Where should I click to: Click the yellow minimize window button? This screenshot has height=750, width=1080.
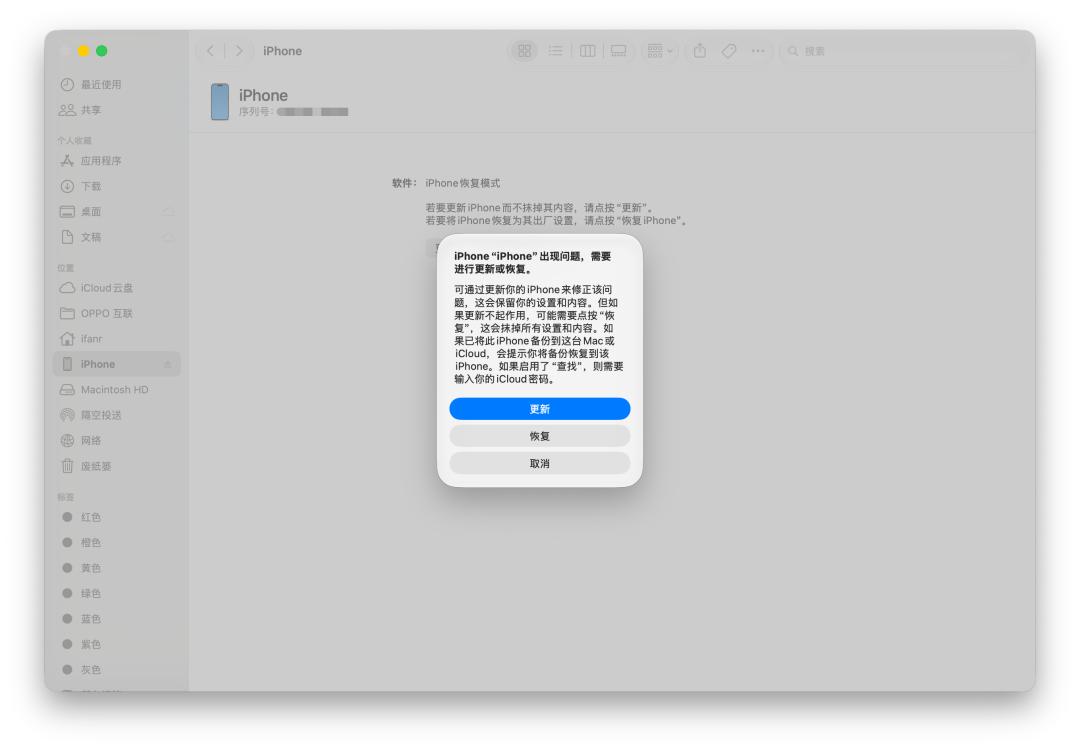[83, 51]
